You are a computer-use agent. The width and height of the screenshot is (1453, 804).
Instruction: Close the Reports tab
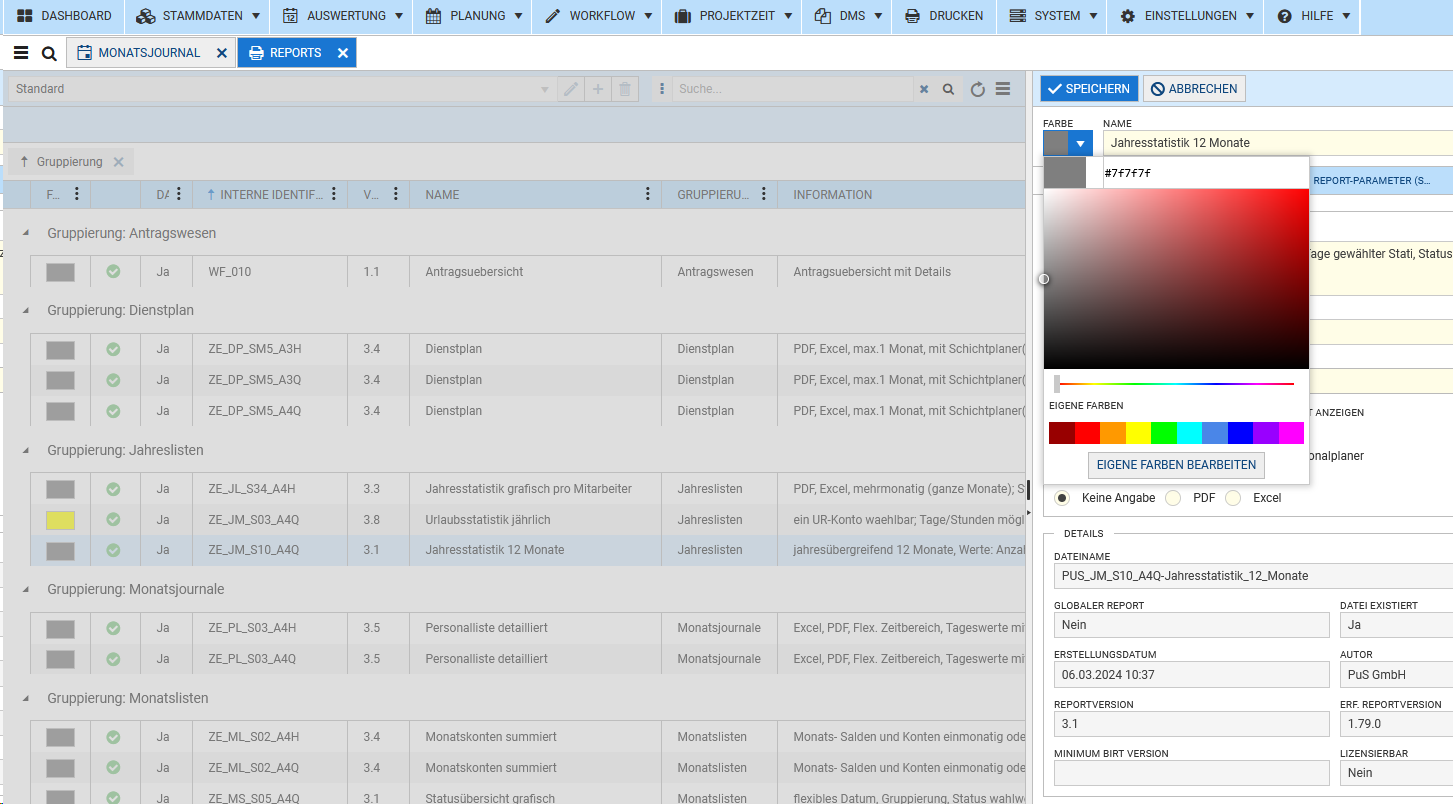coord(343,53)
